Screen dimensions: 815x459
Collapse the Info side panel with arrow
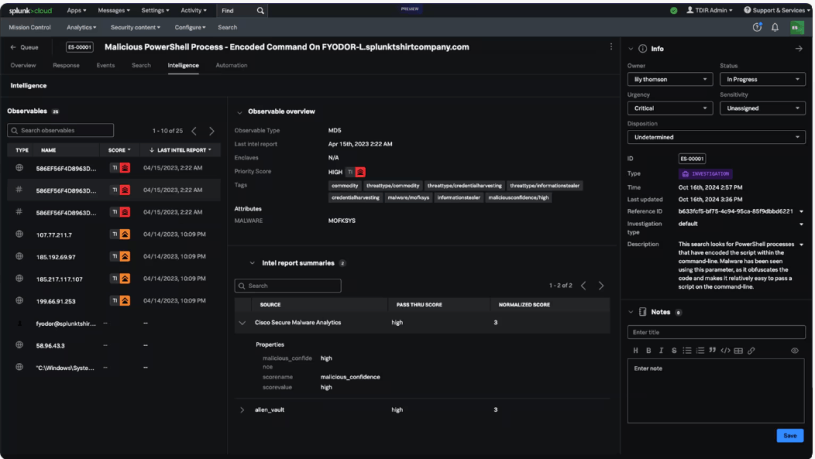[x=798, y=48]
